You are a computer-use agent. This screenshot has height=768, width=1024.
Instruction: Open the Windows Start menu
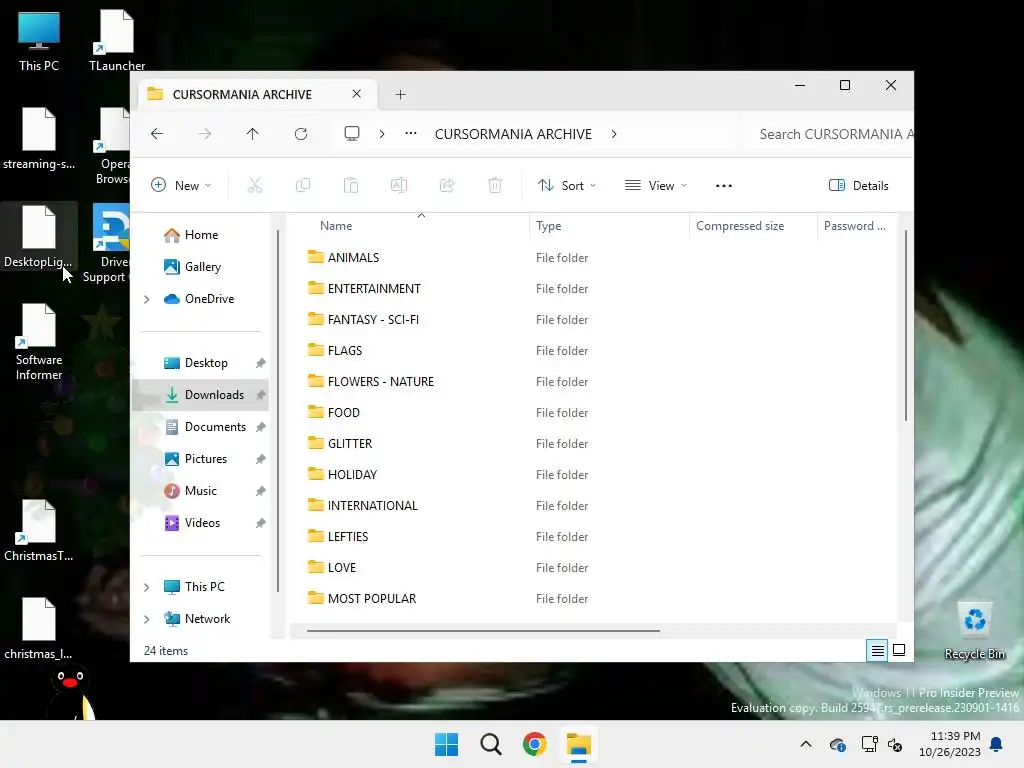click(x=447, y=744)
